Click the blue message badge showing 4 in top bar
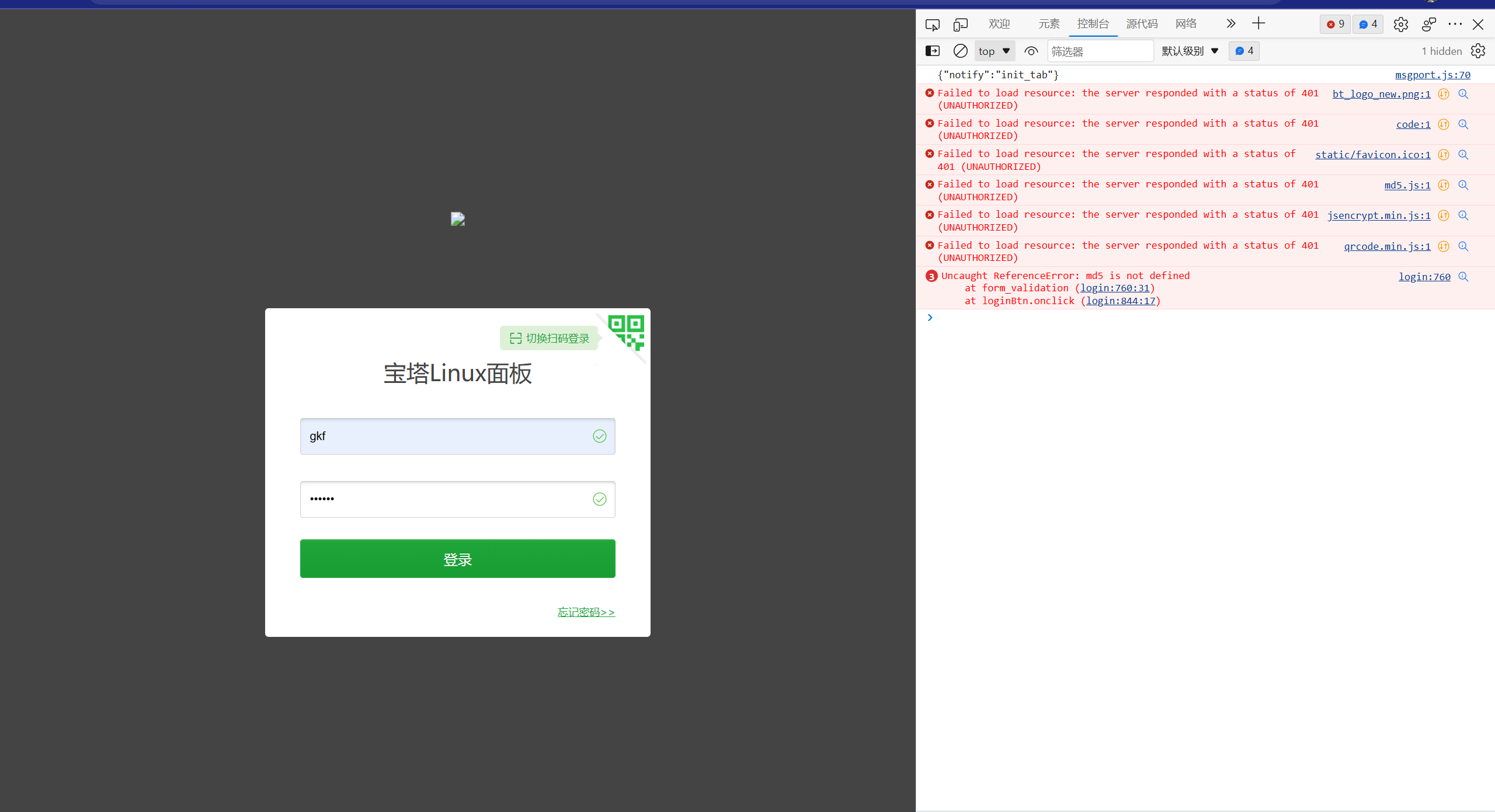Image resolution: width=1495 pixels, height=812 pixels. click(1368, 24)
